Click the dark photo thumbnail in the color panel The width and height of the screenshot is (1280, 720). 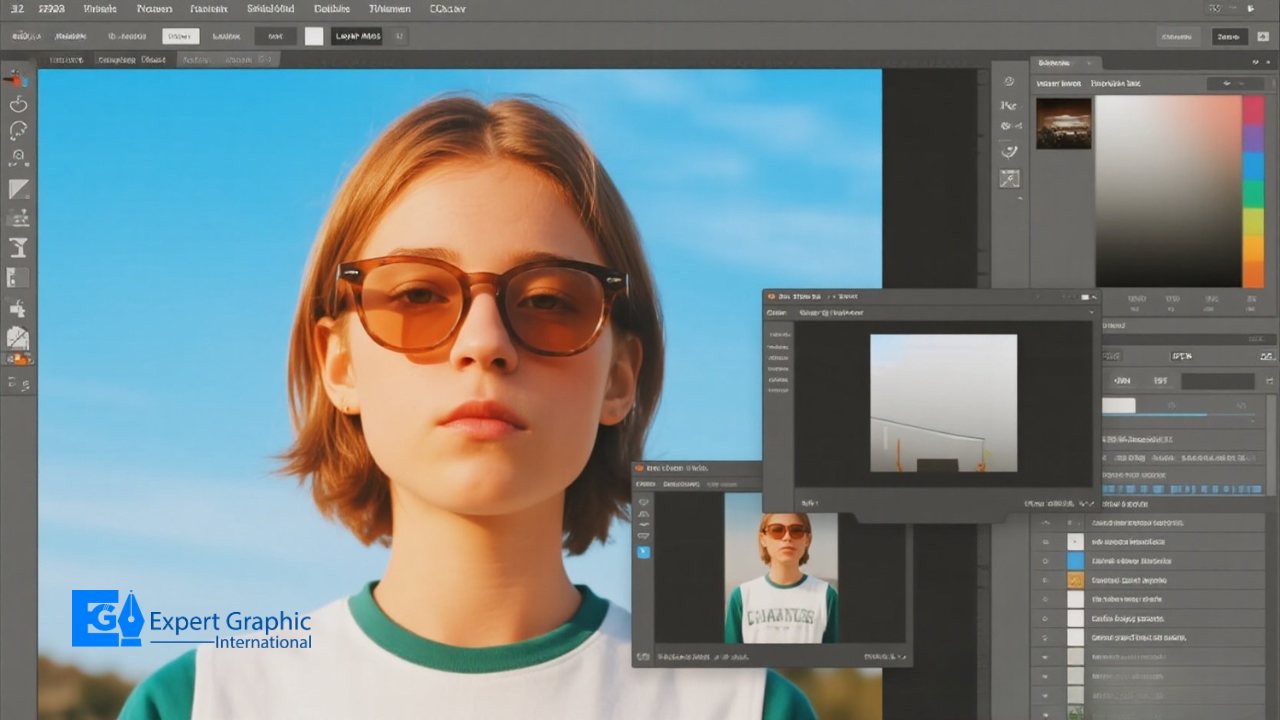[1063, 123]
